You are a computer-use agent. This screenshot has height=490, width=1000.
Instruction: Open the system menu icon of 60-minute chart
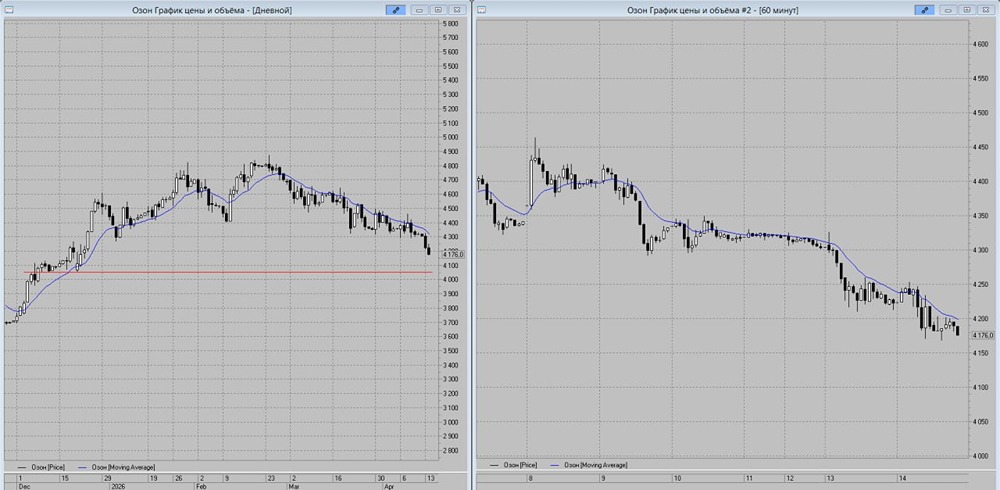point(482,10)
